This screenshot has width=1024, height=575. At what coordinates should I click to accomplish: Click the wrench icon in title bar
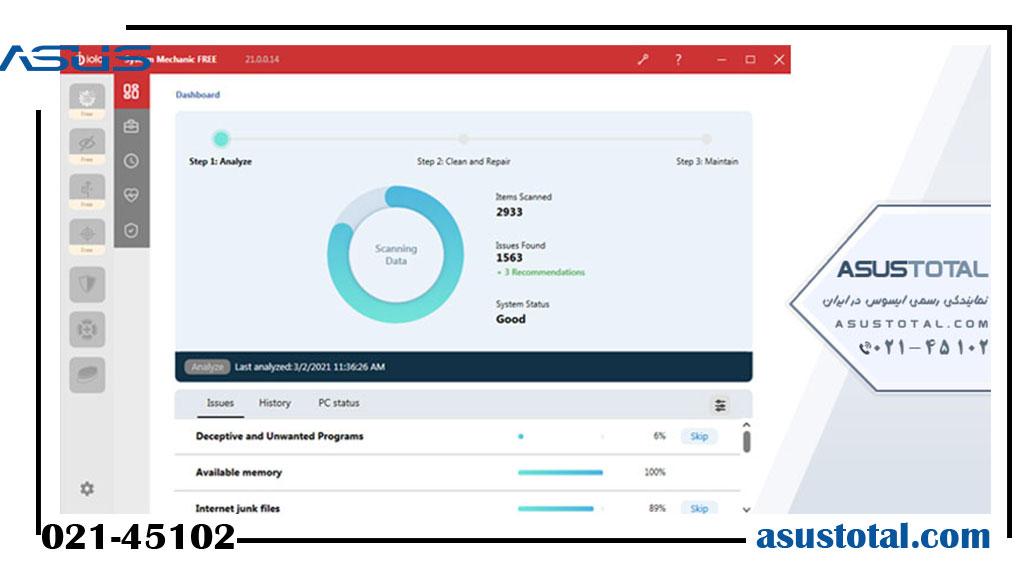click(x=643, y=59)
